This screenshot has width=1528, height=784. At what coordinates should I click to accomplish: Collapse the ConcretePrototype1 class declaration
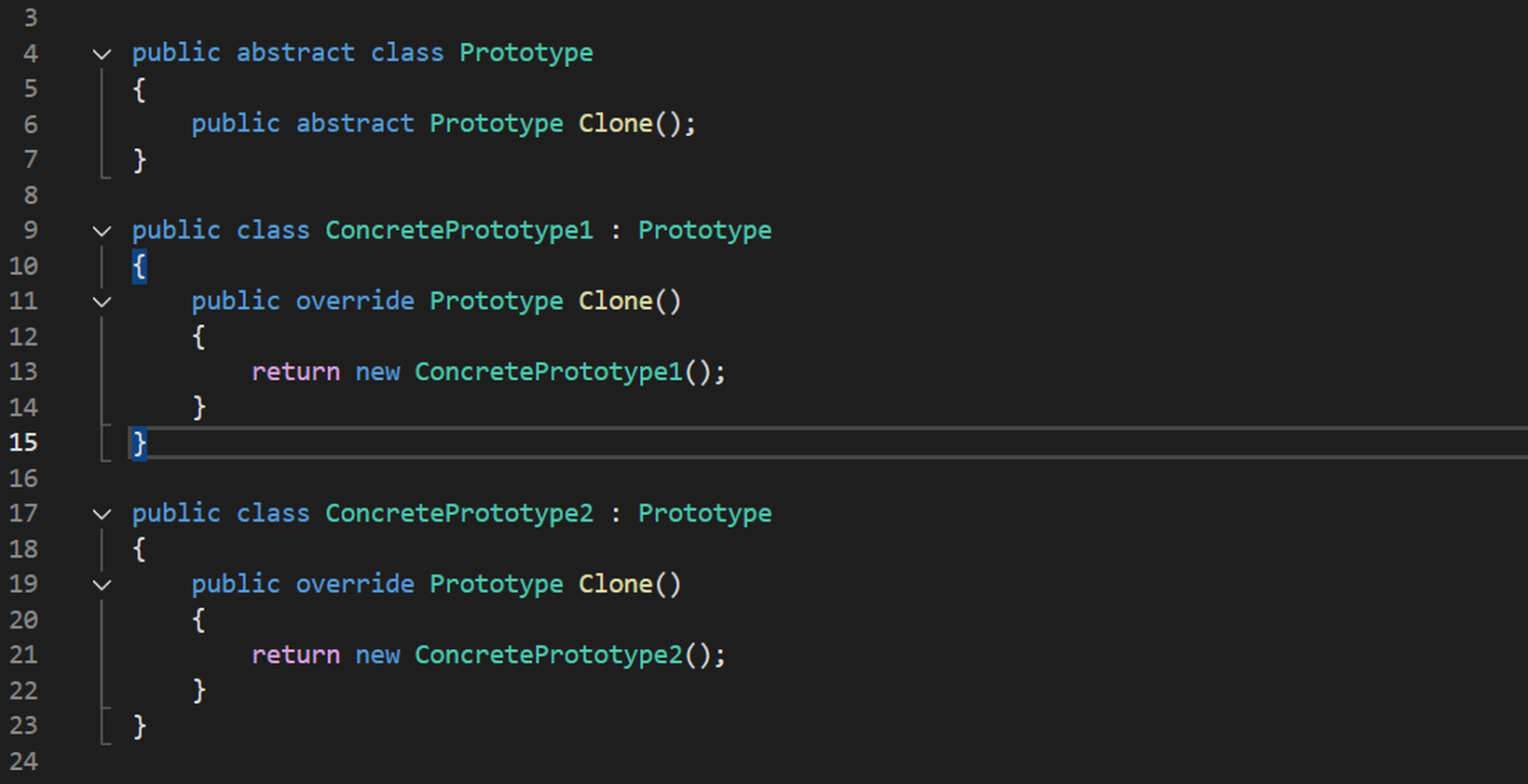tap(102, 231)
